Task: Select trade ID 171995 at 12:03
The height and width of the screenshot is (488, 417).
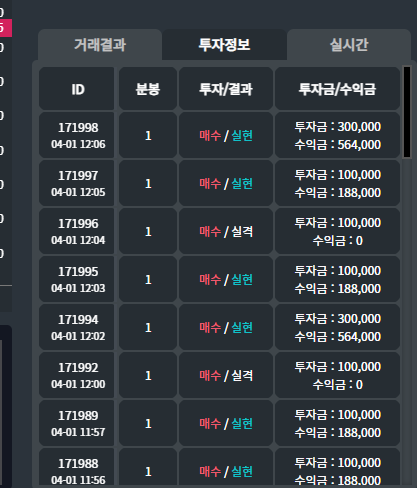Action: [77, 279]
